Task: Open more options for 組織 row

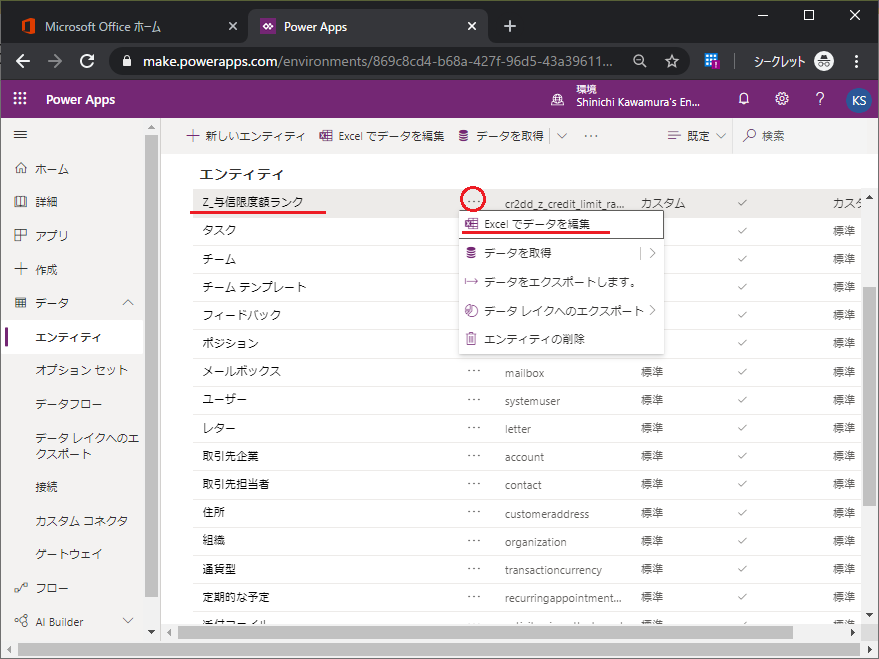Action: [x=474, y=540]
